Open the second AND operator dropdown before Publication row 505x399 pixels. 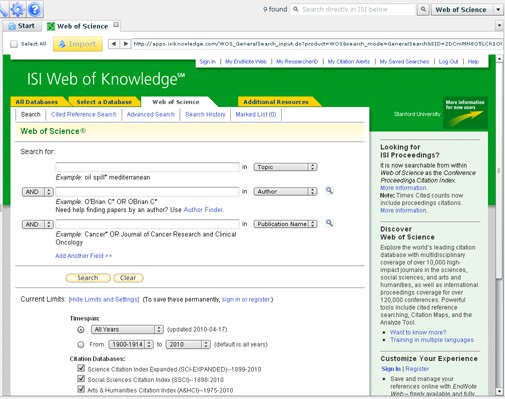tap(38, 224)
